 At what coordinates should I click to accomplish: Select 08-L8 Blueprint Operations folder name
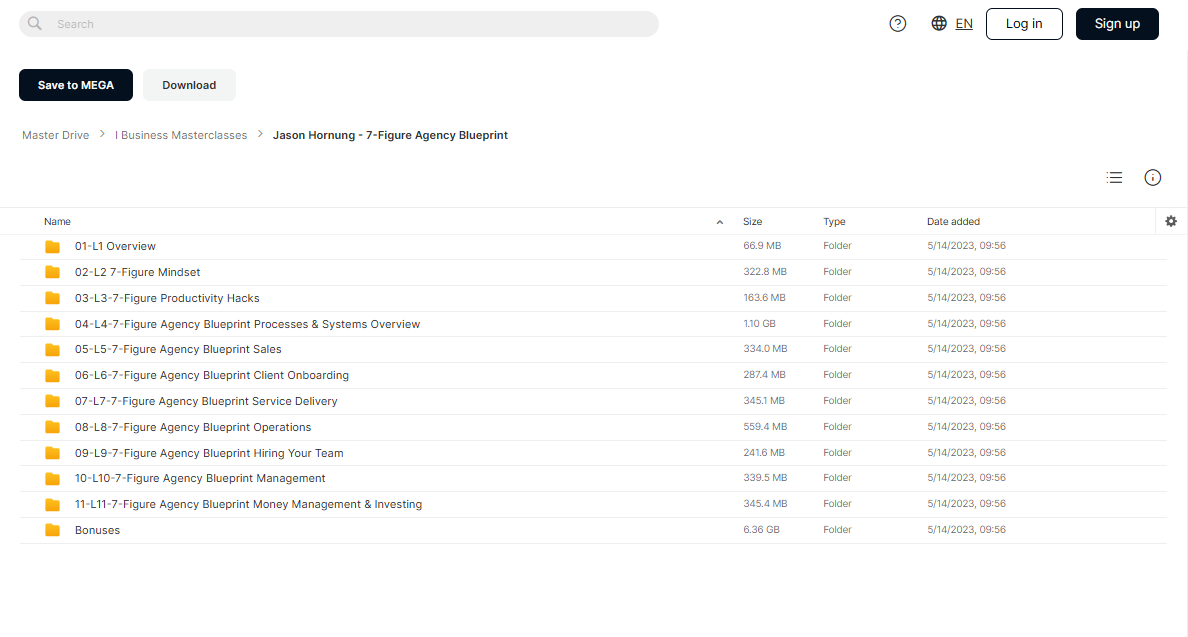192,427
